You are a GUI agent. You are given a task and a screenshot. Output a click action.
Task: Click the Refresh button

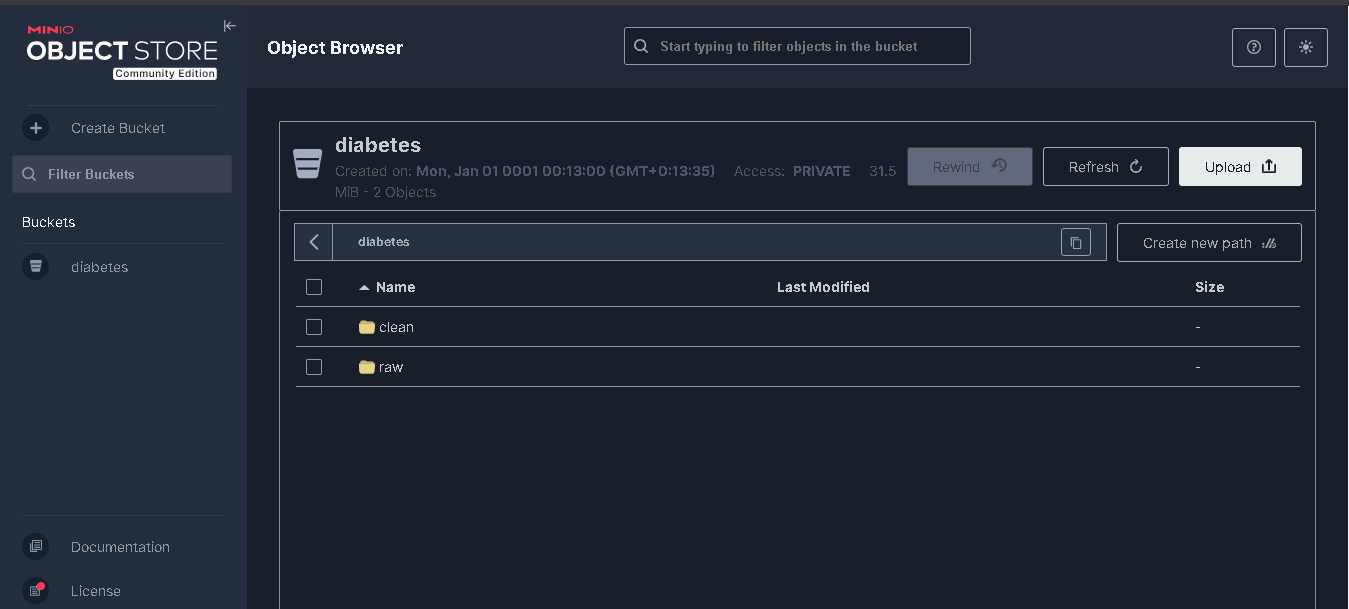(1105, 166)
